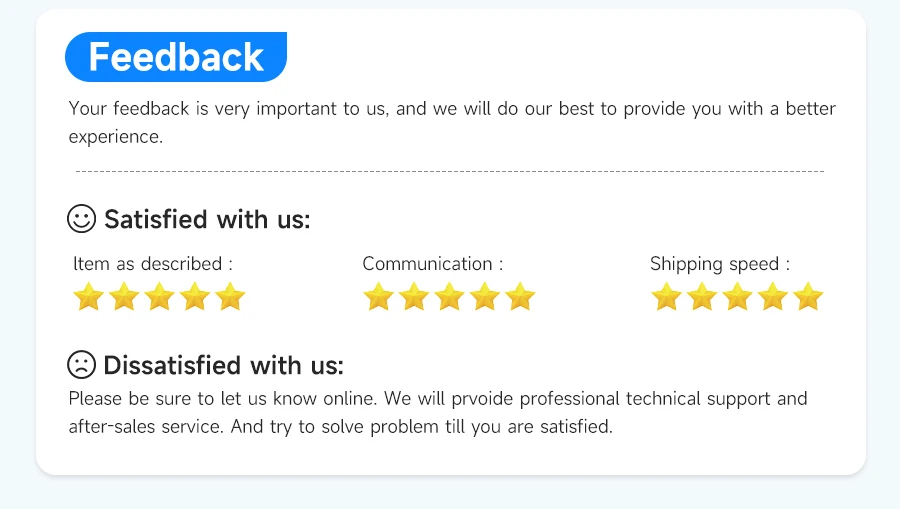This screenshot has height=509, width=900.
Task: Select fifth star under Communication
Action: click(x=520, y=297)
